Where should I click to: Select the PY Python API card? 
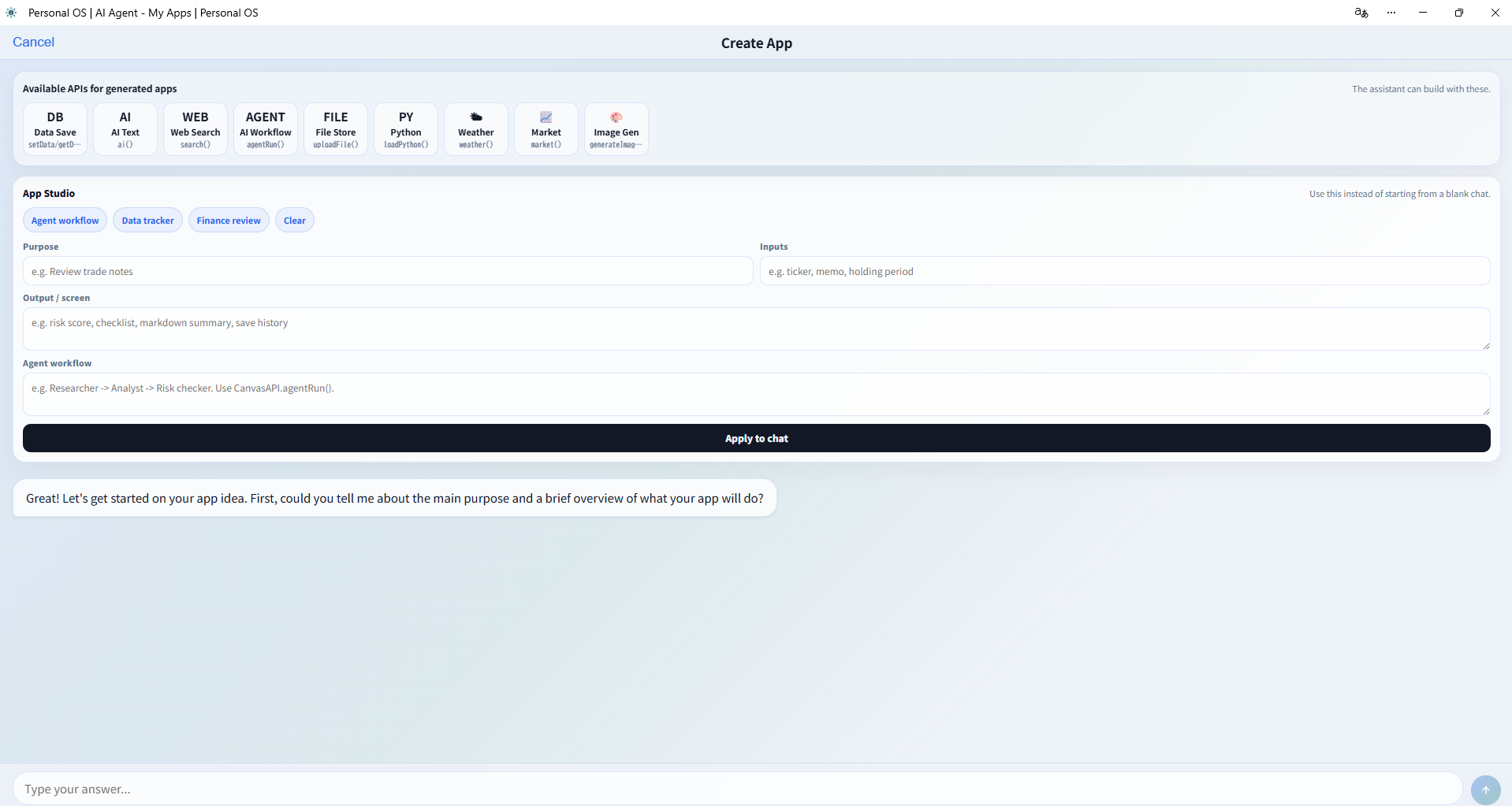coord(406,129)
